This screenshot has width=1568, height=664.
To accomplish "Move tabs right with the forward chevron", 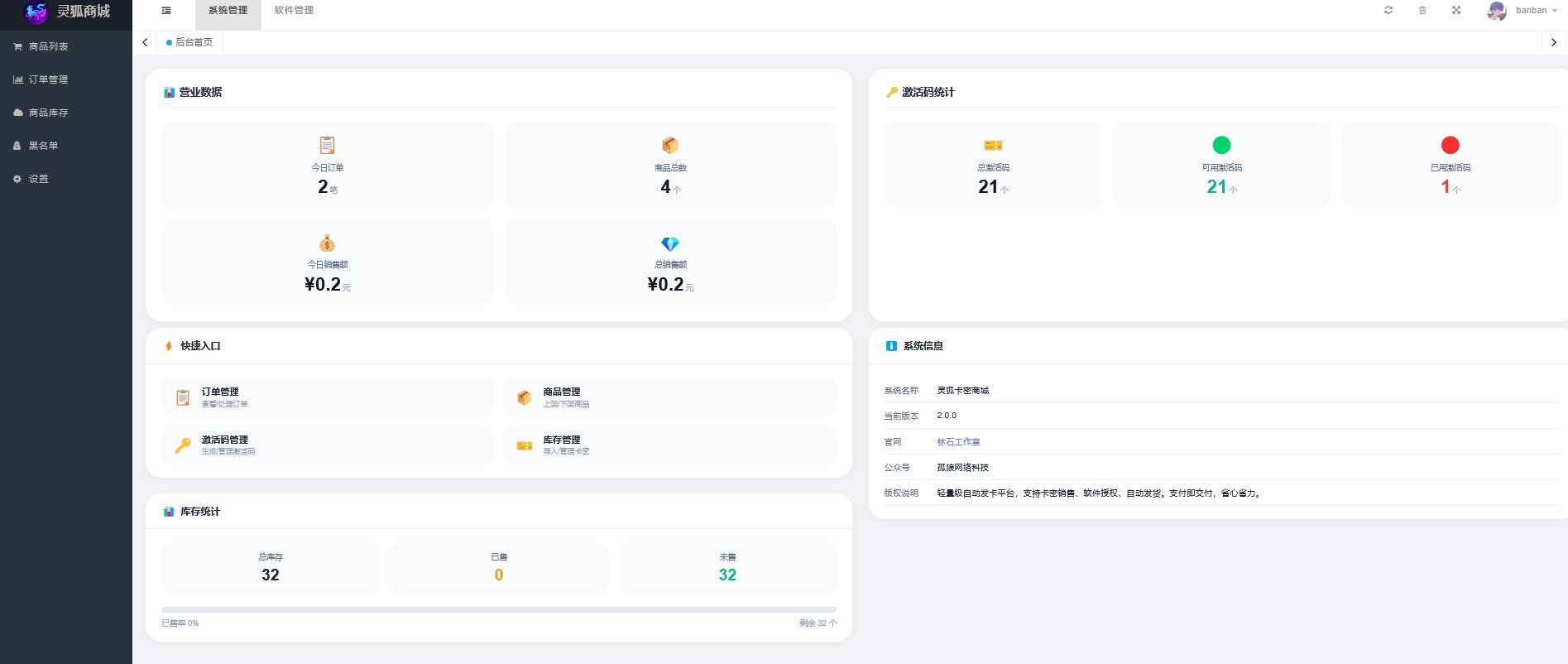I will click(1554, 42).
